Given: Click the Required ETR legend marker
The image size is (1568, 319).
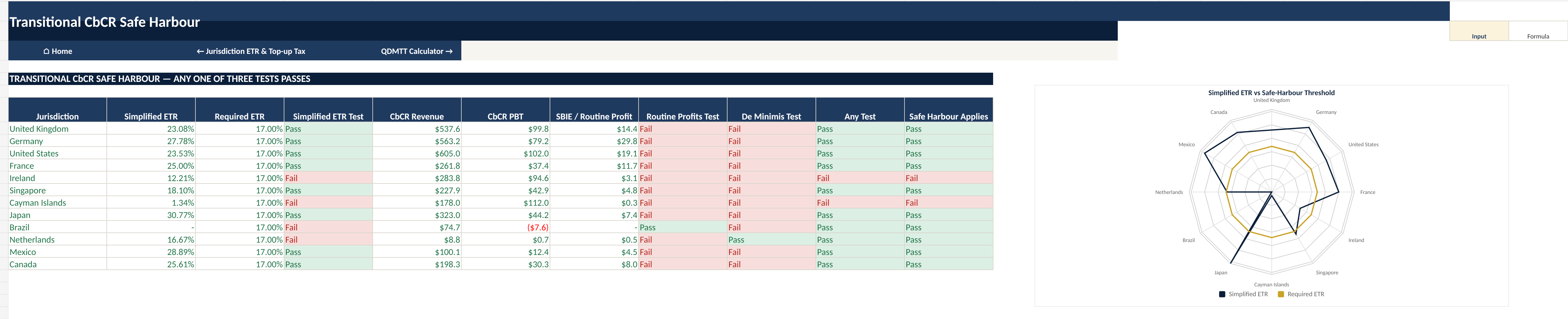Looking at the screenshot, I should 1281,294.
